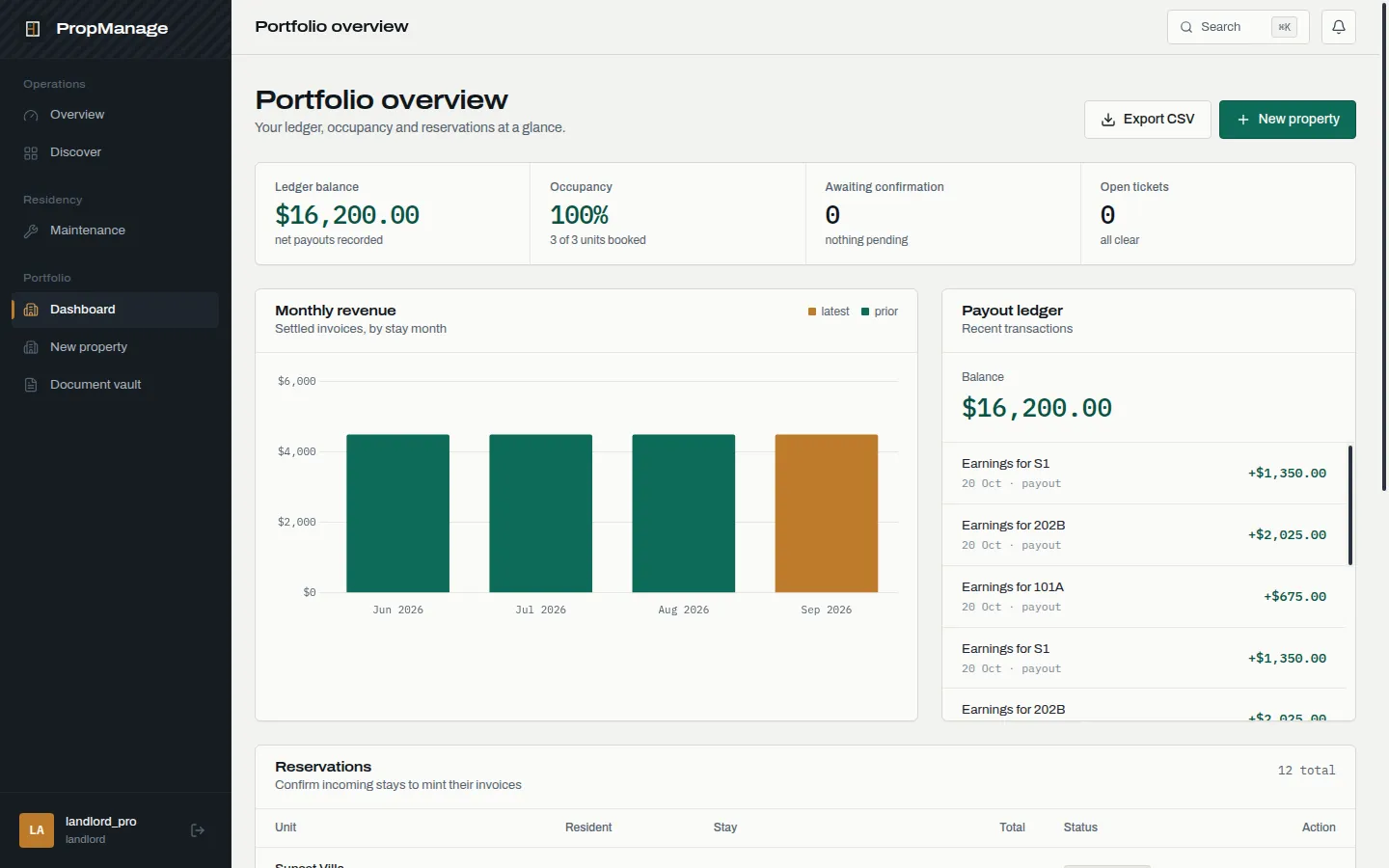The width and height of the screenshot is (1389, 868).
Task: Select Dashboard in the sidebar
Action: pos(116,310)
